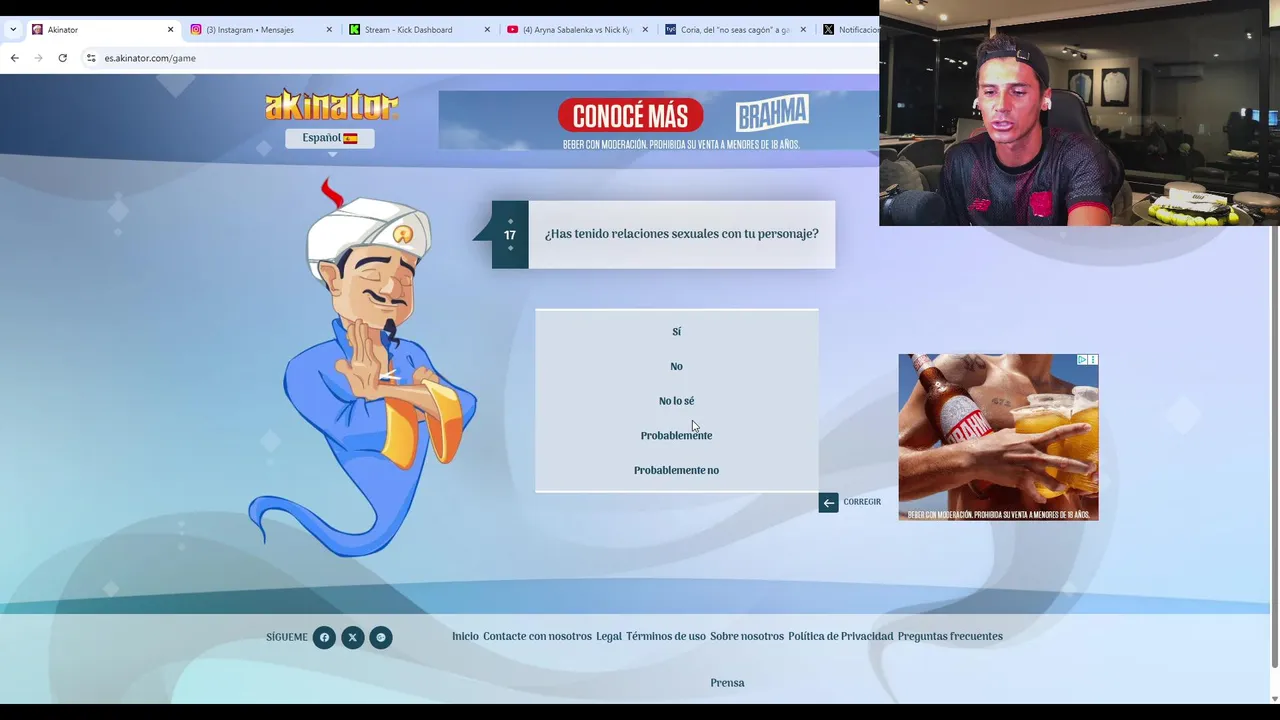Switch to the Coria article tab
Screen dimensions: 1280x720
735,30
